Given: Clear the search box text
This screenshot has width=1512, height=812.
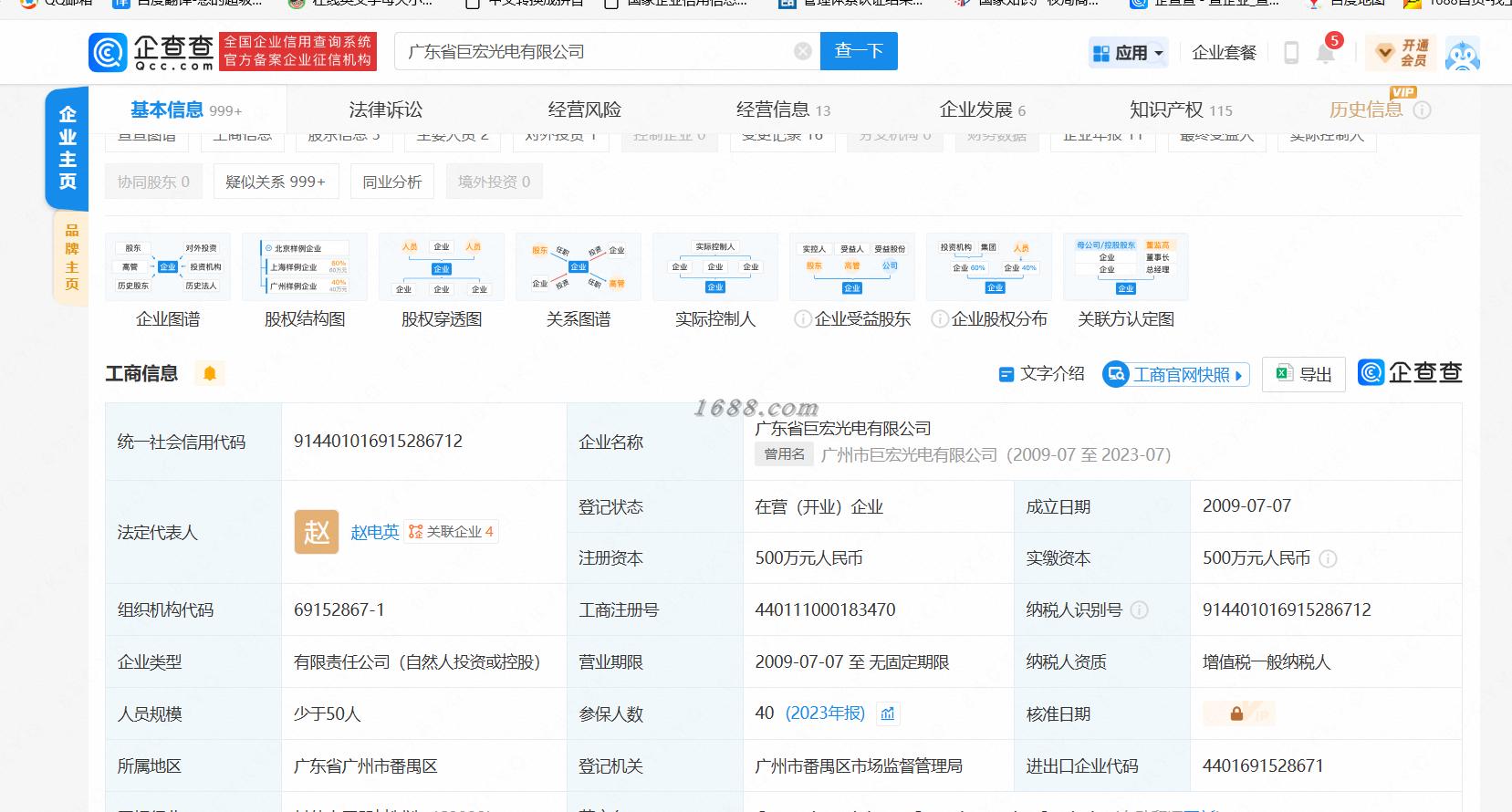Looking at the screenshot, I should 803,51.
